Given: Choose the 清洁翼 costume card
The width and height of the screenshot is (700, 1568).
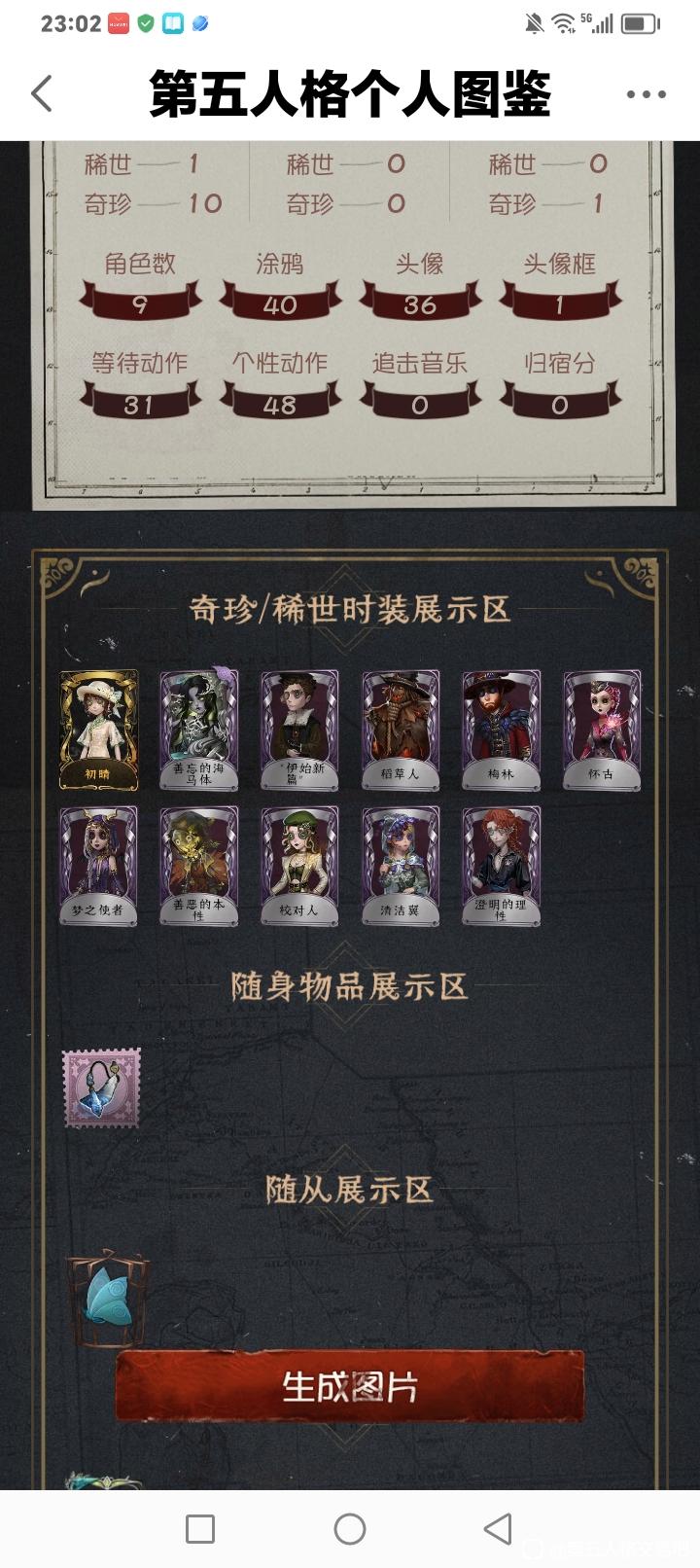Looking at the screenshot, I should [x=401, y=866].
